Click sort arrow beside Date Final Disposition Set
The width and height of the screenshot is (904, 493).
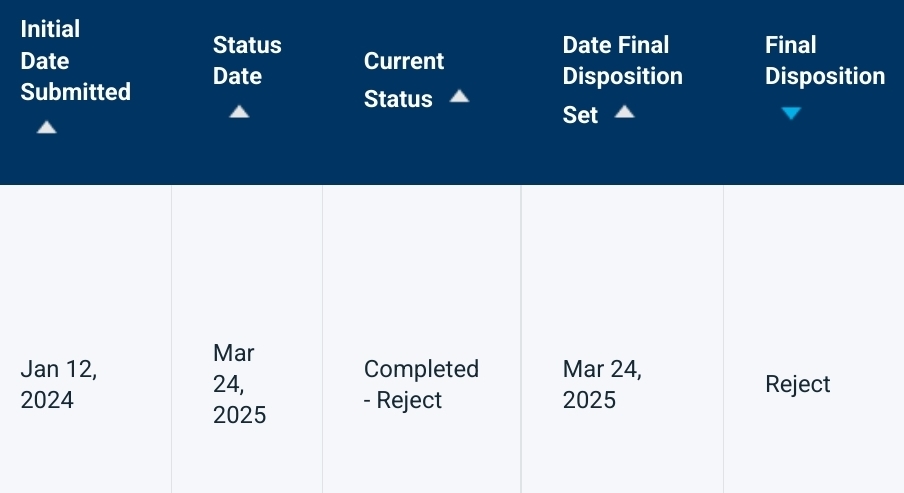pyautogui.click(x=624, y=112)
